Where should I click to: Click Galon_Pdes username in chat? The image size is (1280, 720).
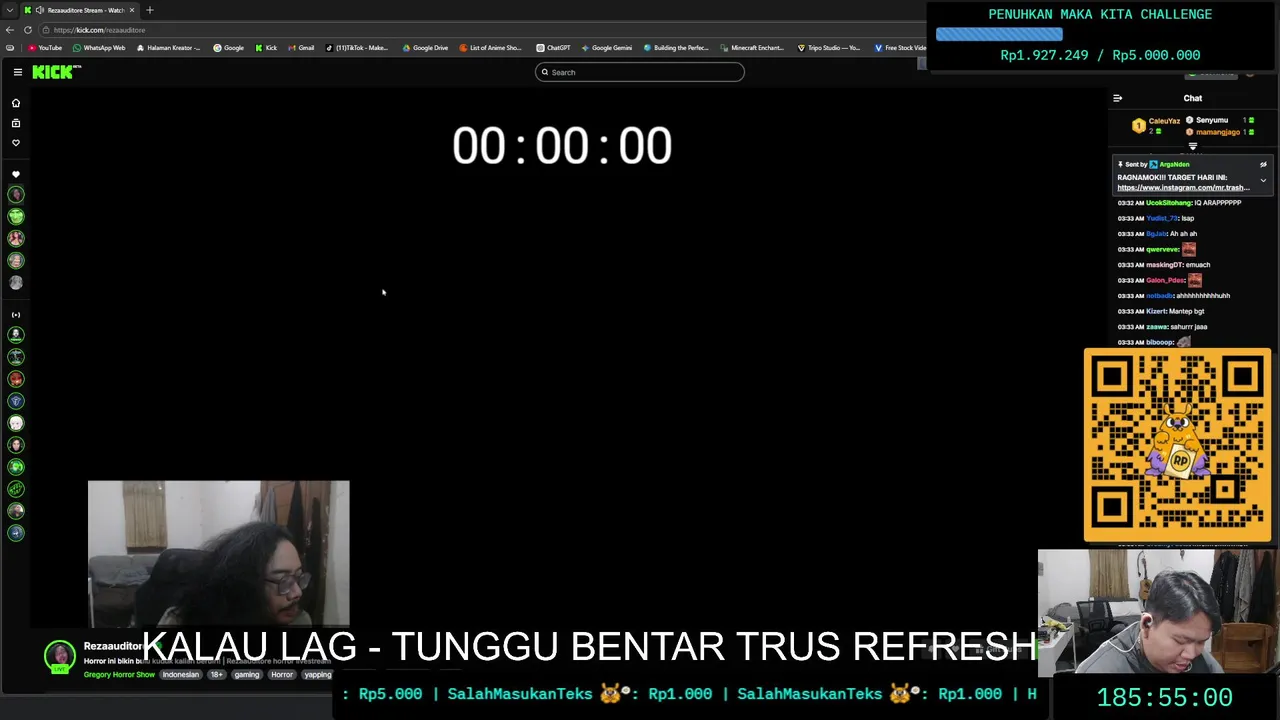(x=1165, y=280)
